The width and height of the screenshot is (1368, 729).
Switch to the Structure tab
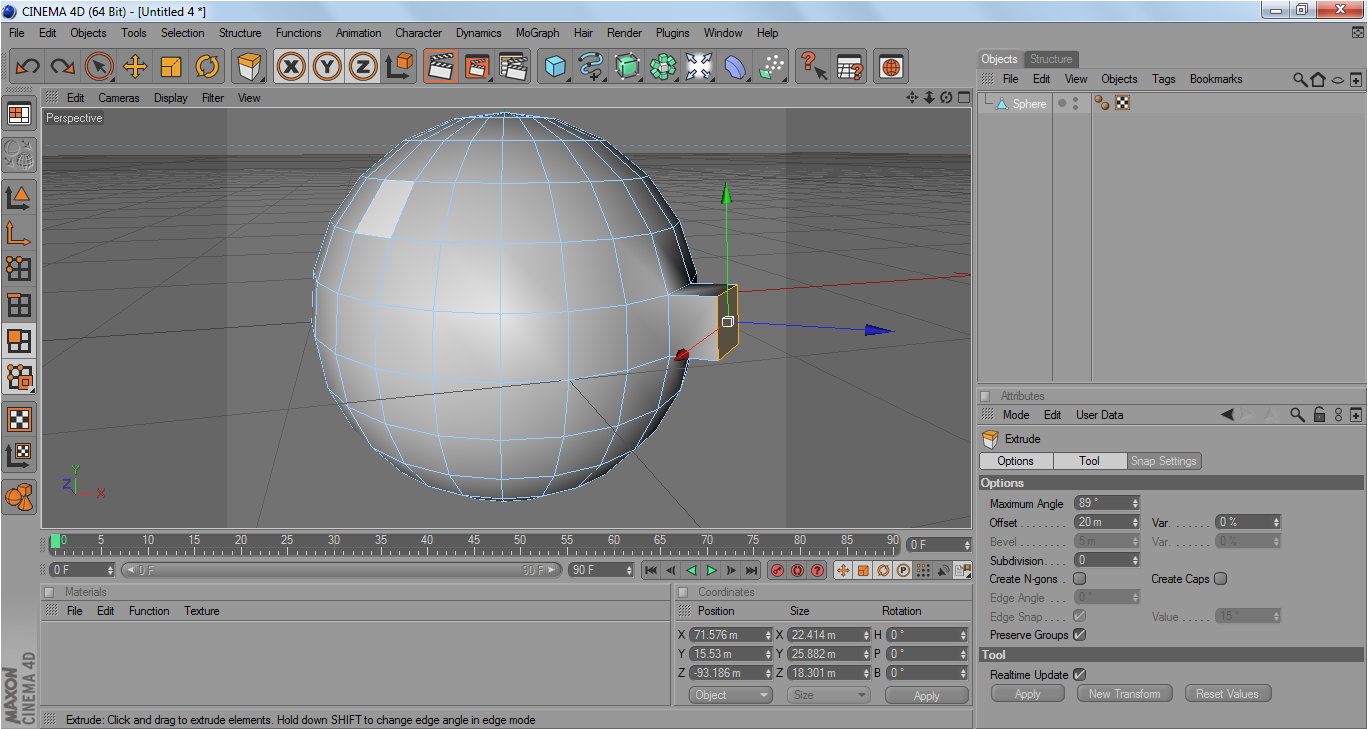pyautogui.click(x=1051, y=59)
